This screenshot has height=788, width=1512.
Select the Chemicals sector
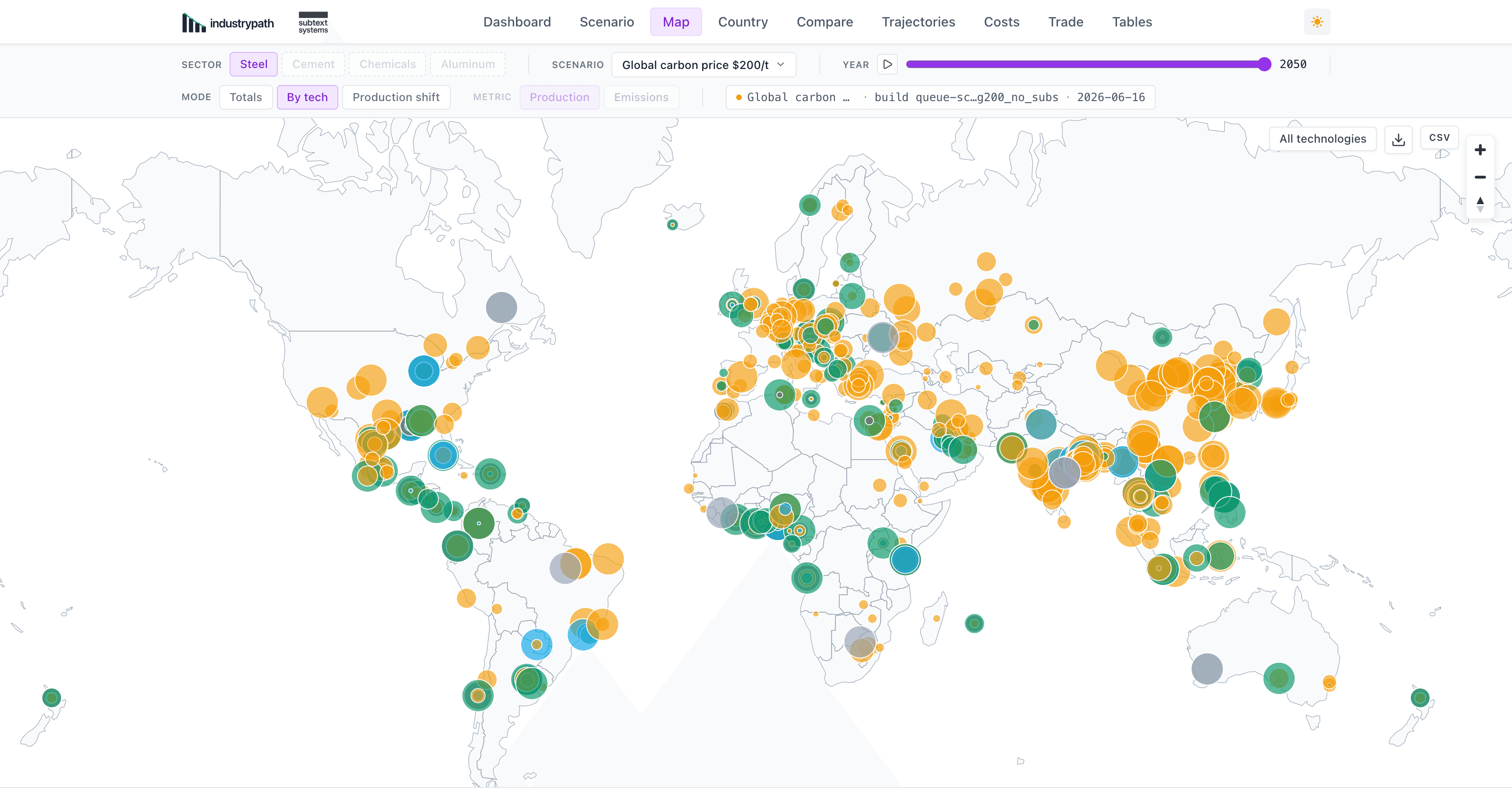[x=387, y=64]
